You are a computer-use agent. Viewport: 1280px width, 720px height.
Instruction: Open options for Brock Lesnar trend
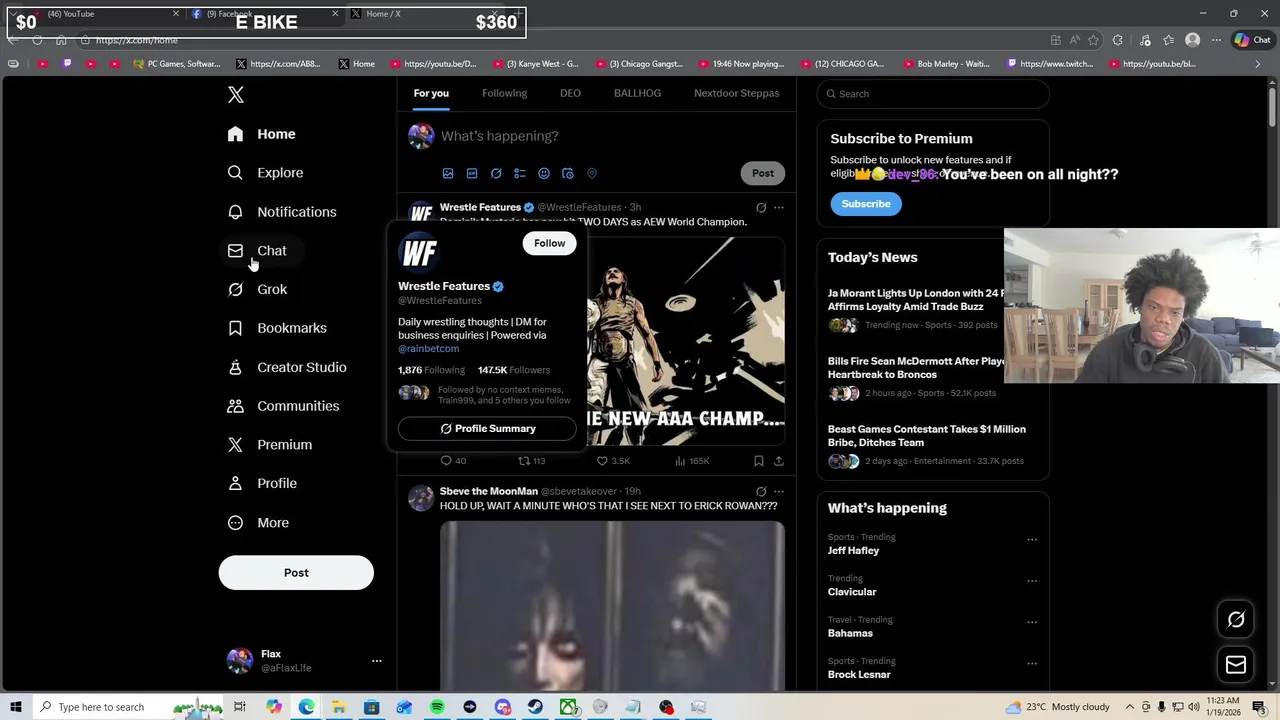1032,663
